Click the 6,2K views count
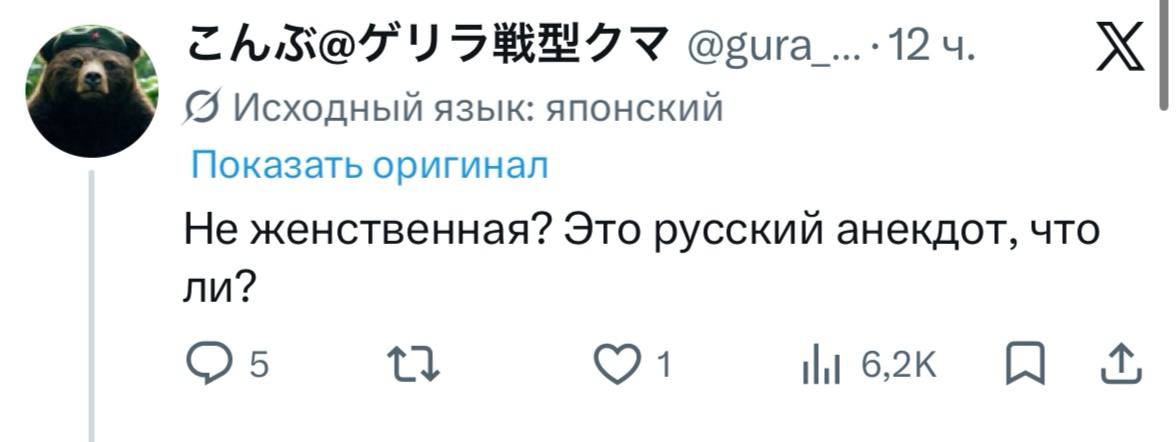This screenshot has width=1176, height=442. point(899,366)
